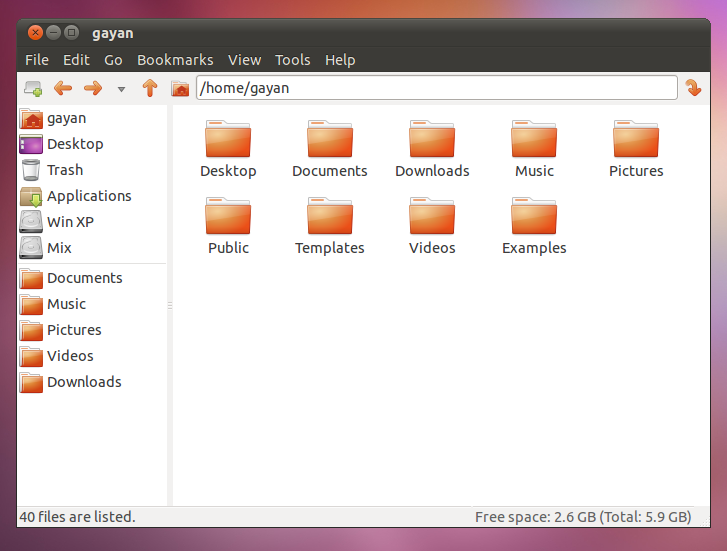Click the home folder toolbar icon
Image resolution: width=727 pixels, height=551 pixels.
pyautogui.click(x=180, y=88)
